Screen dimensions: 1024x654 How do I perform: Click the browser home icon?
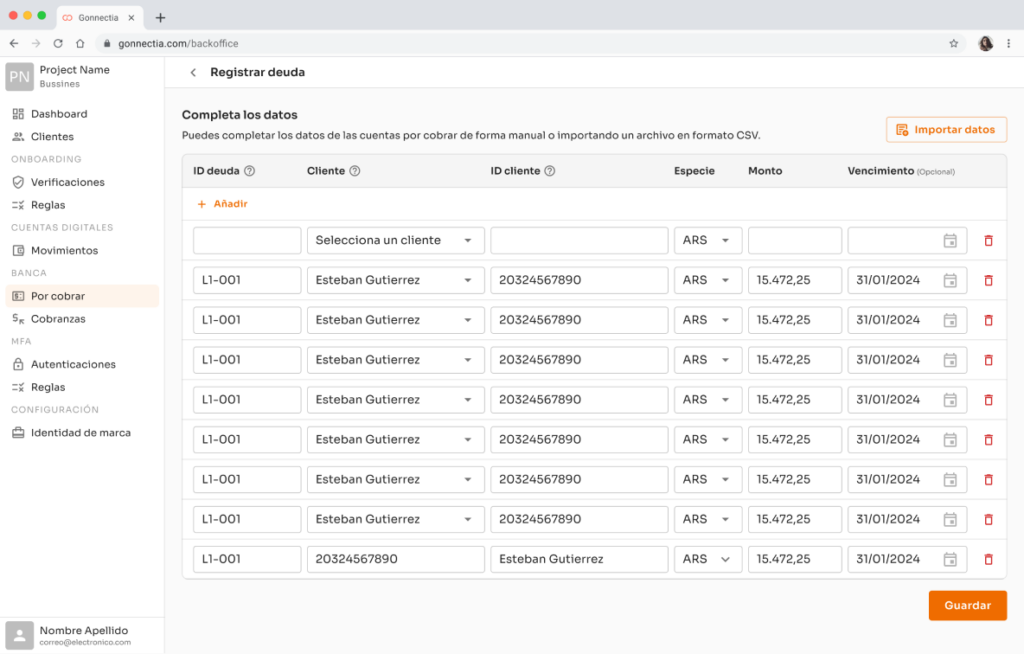coord(80,43)
